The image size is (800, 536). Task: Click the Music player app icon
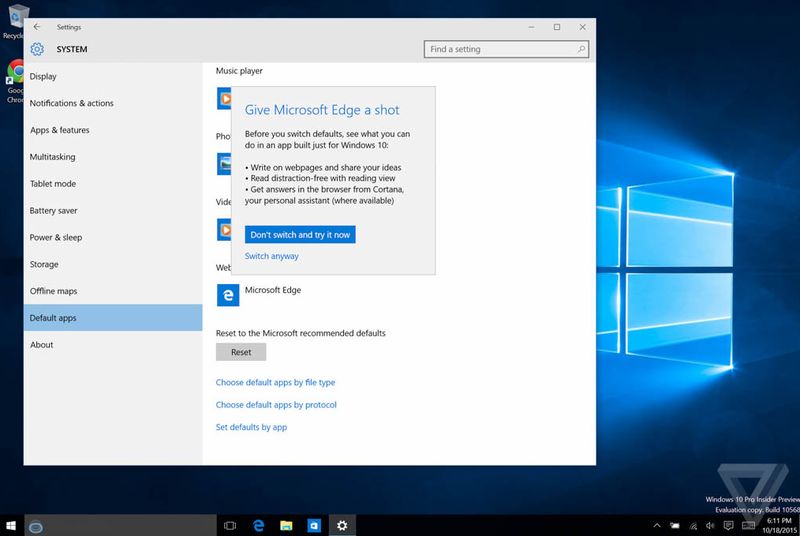tap(224, 98)
